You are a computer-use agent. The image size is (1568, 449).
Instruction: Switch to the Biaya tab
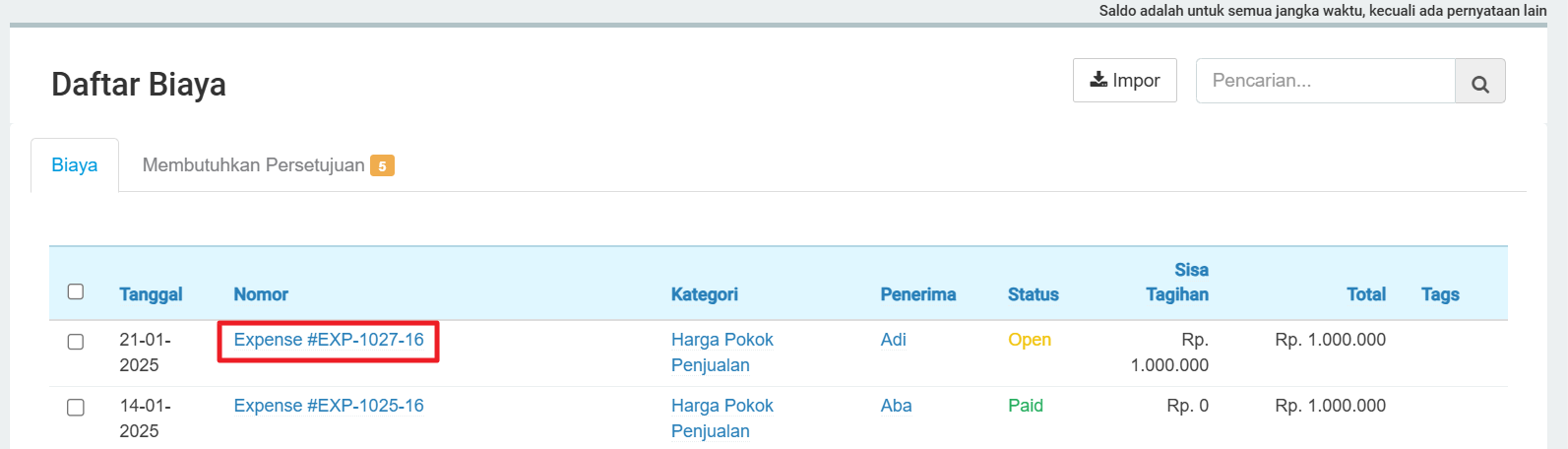[x=75, y=165]
